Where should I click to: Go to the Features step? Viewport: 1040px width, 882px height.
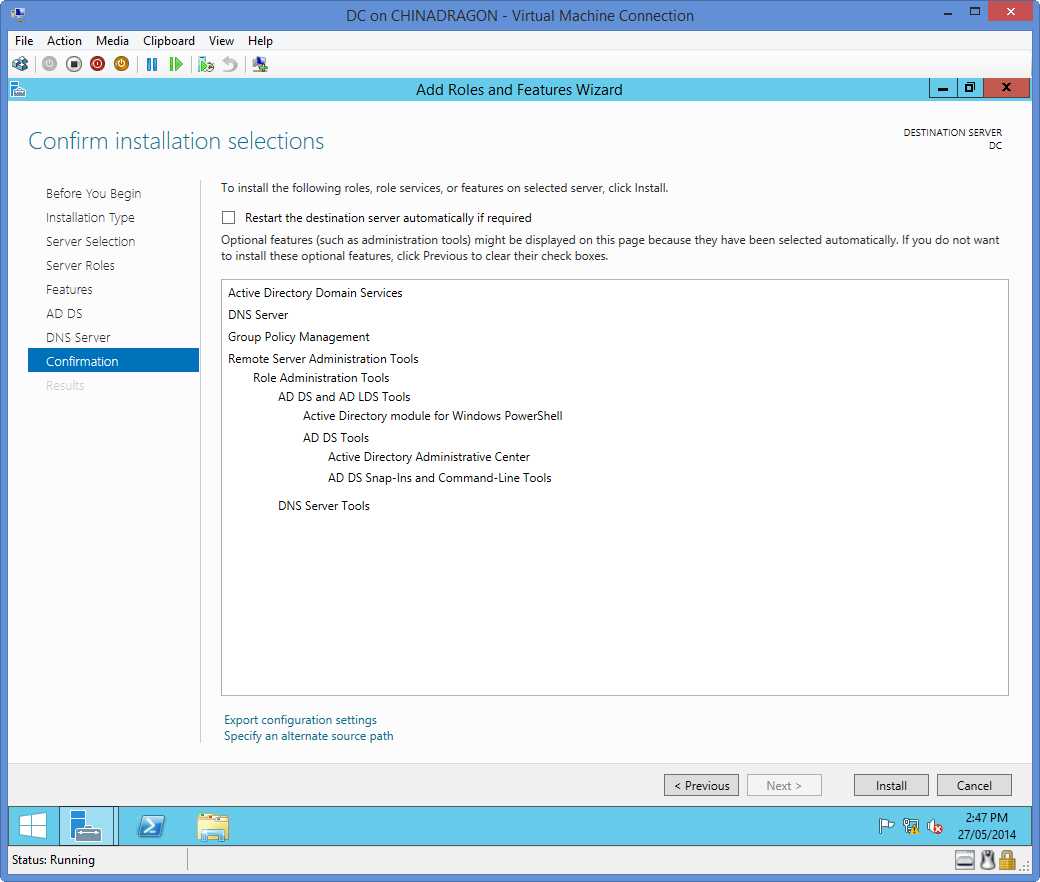[69, 289]
